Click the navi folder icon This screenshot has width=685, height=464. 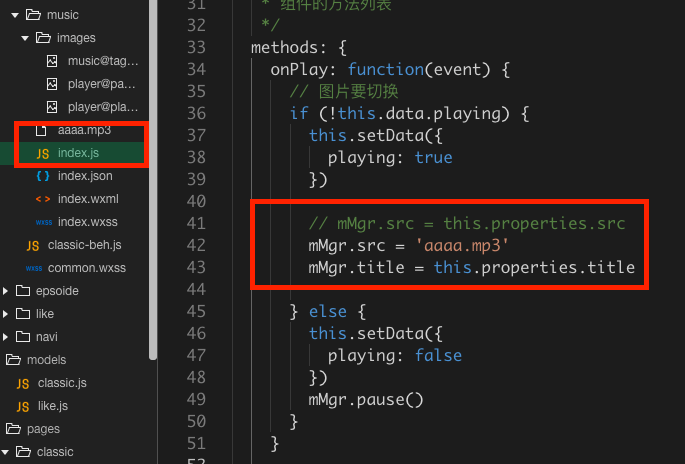(23, 337)
